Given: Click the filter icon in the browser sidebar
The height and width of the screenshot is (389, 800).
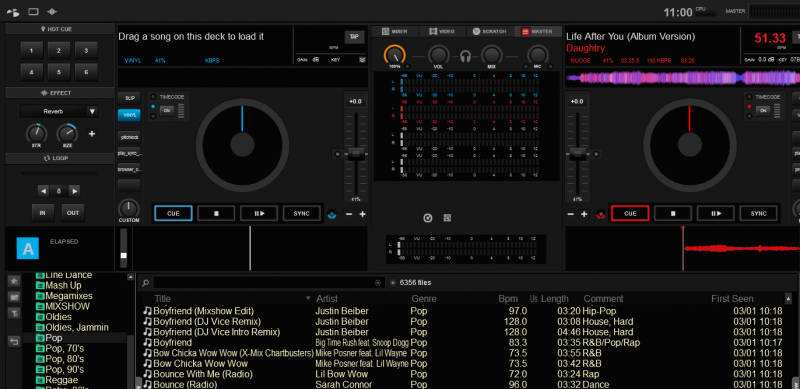Looking at the screenshot, I should click(x=14, y=313).
